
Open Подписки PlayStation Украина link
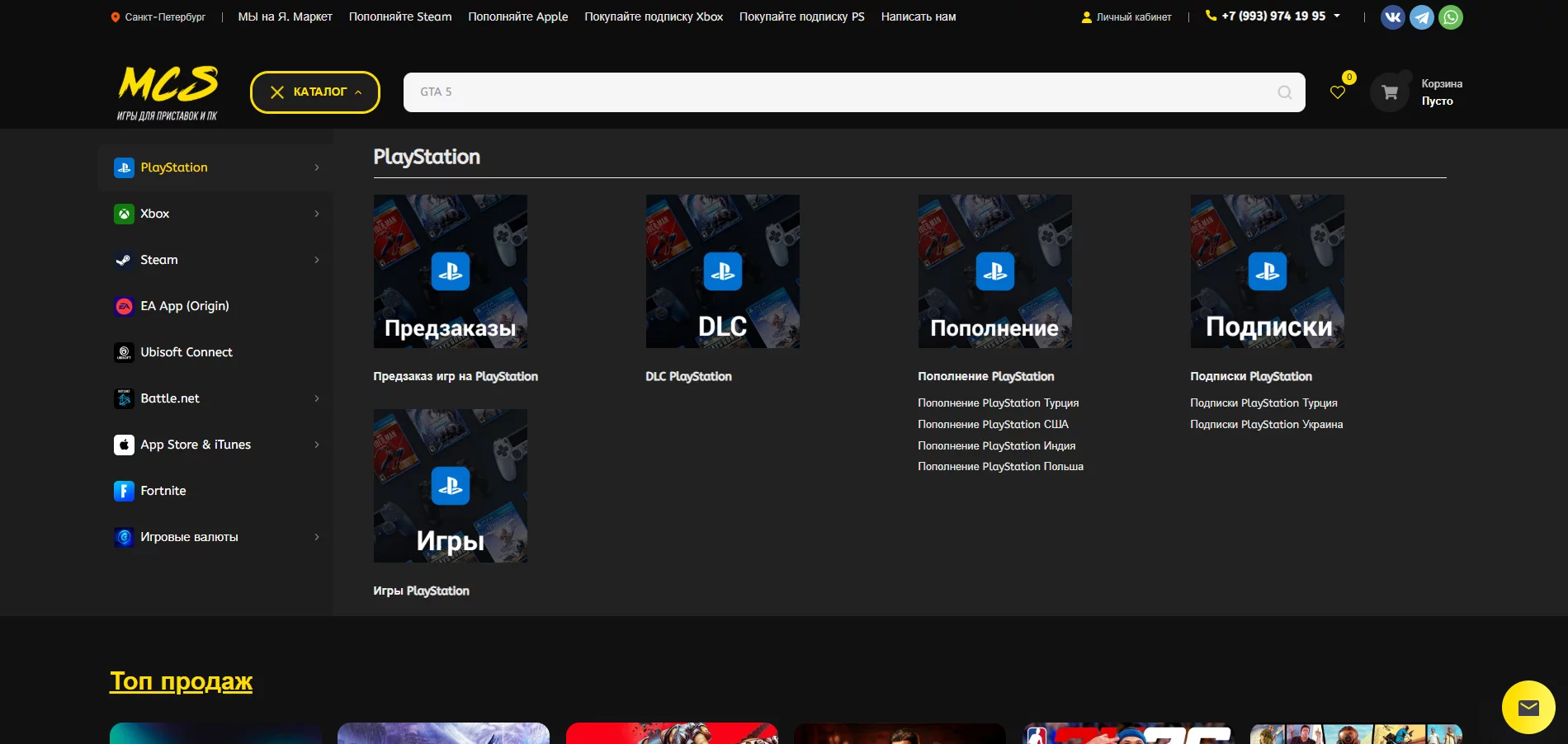coord(1266,425)
